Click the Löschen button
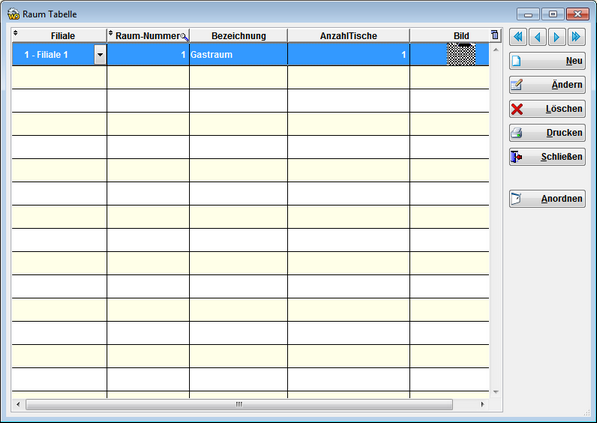This screenshot has width=597, height=423. point(547,109)
